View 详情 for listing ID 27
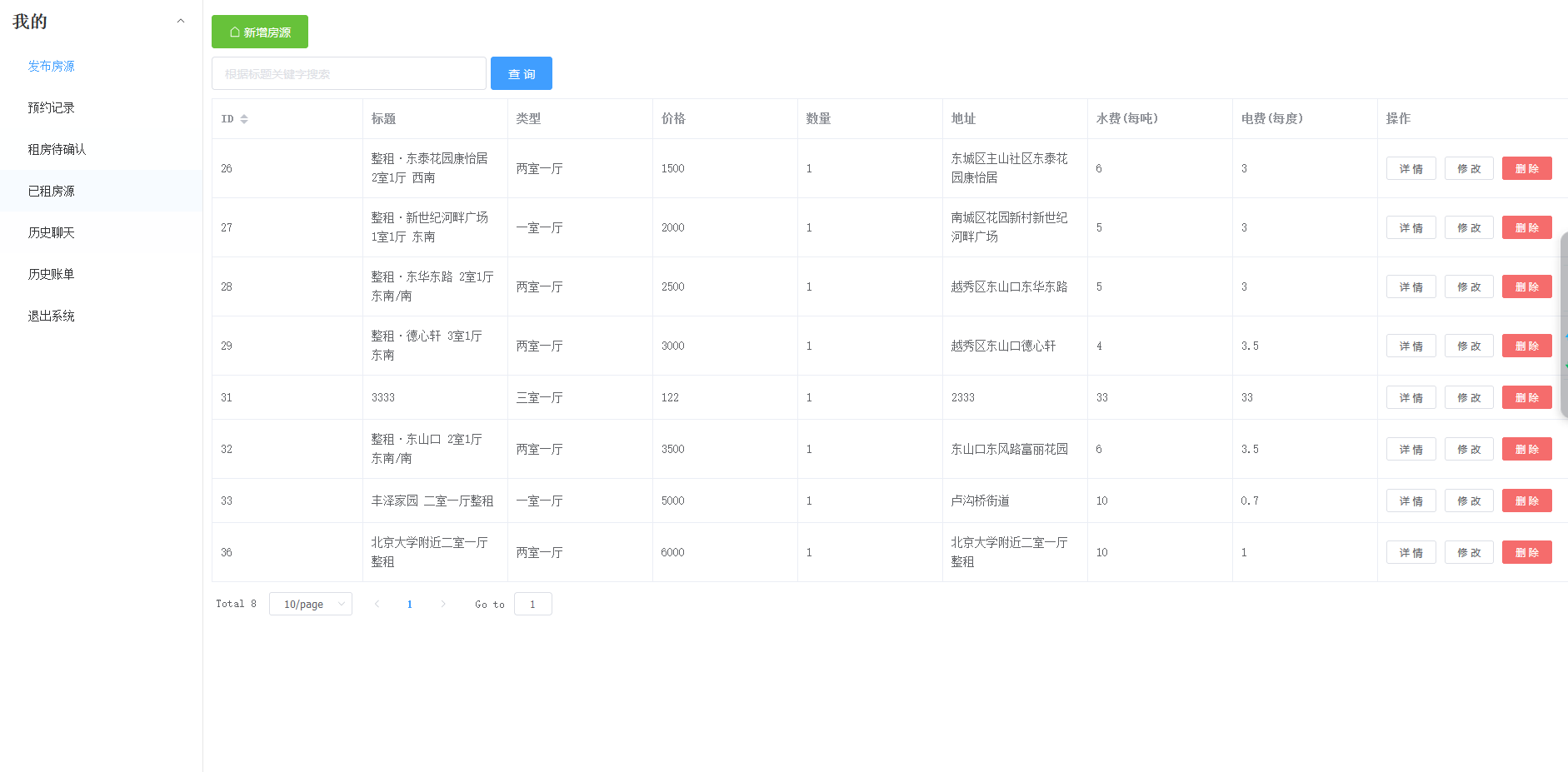The image size is (1568, 772). 1411,227
